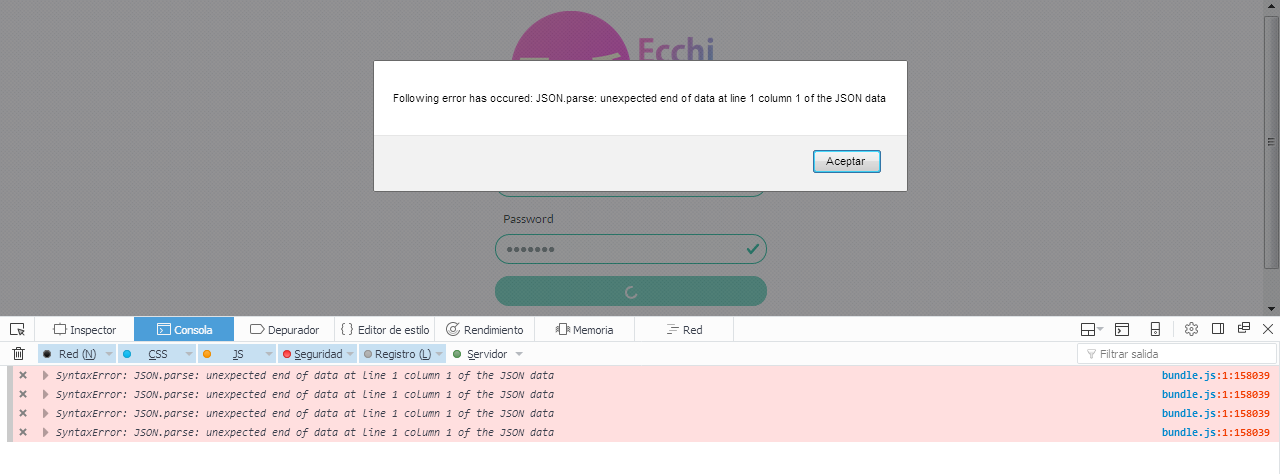Image resolution: width=1280 pixels, height=474 pixels.
Task: Open the devtools settings gear
Action: tap(1191, 329)
